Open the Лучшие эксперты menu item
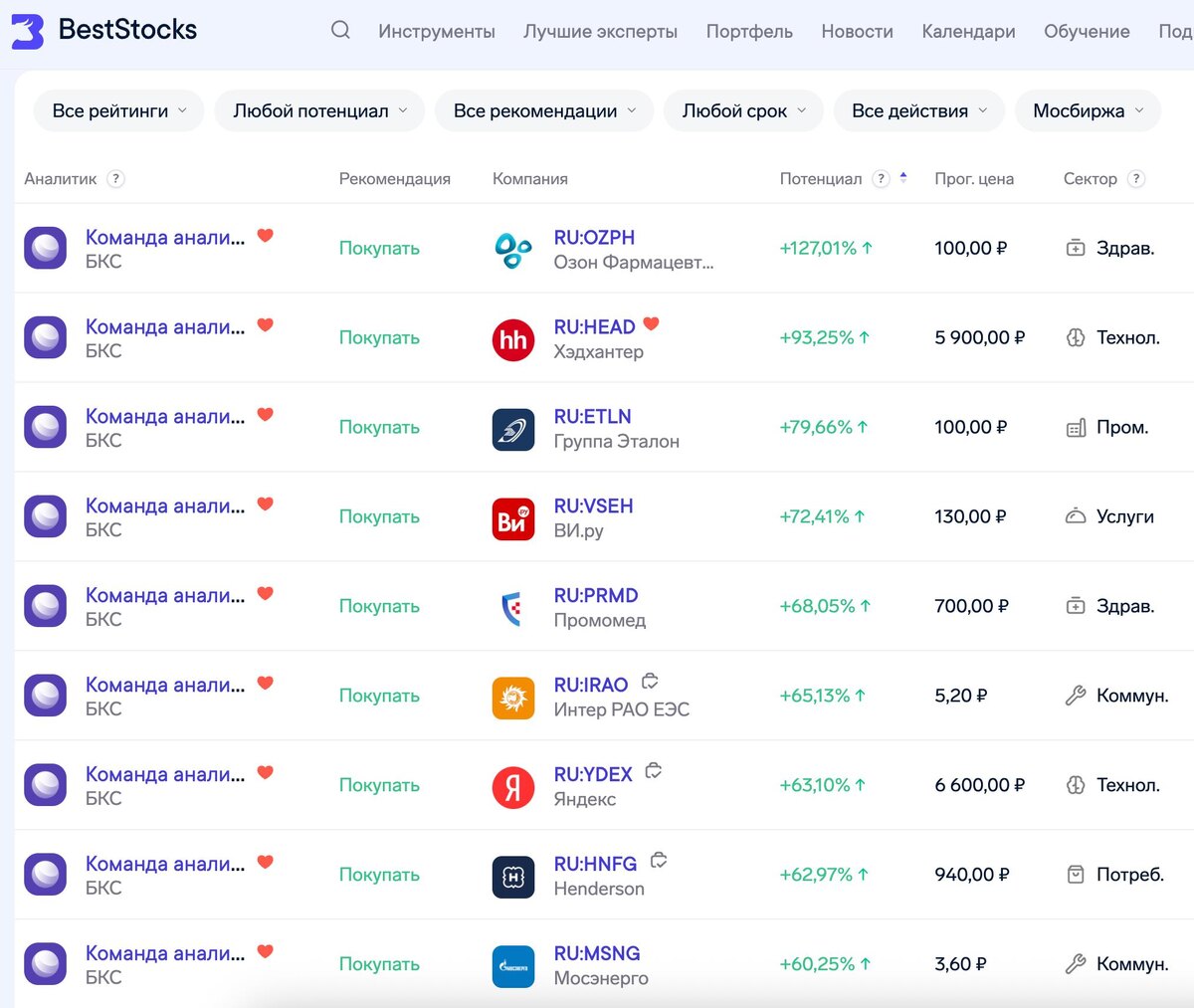 coord(600,32)
